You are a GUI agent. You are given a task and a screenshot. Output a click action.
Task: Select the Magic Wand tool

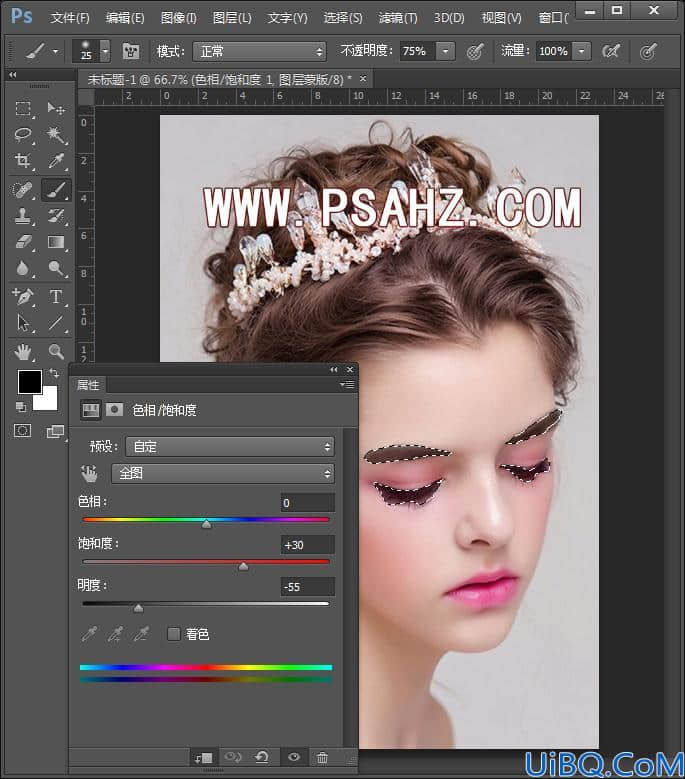(56, 134)
